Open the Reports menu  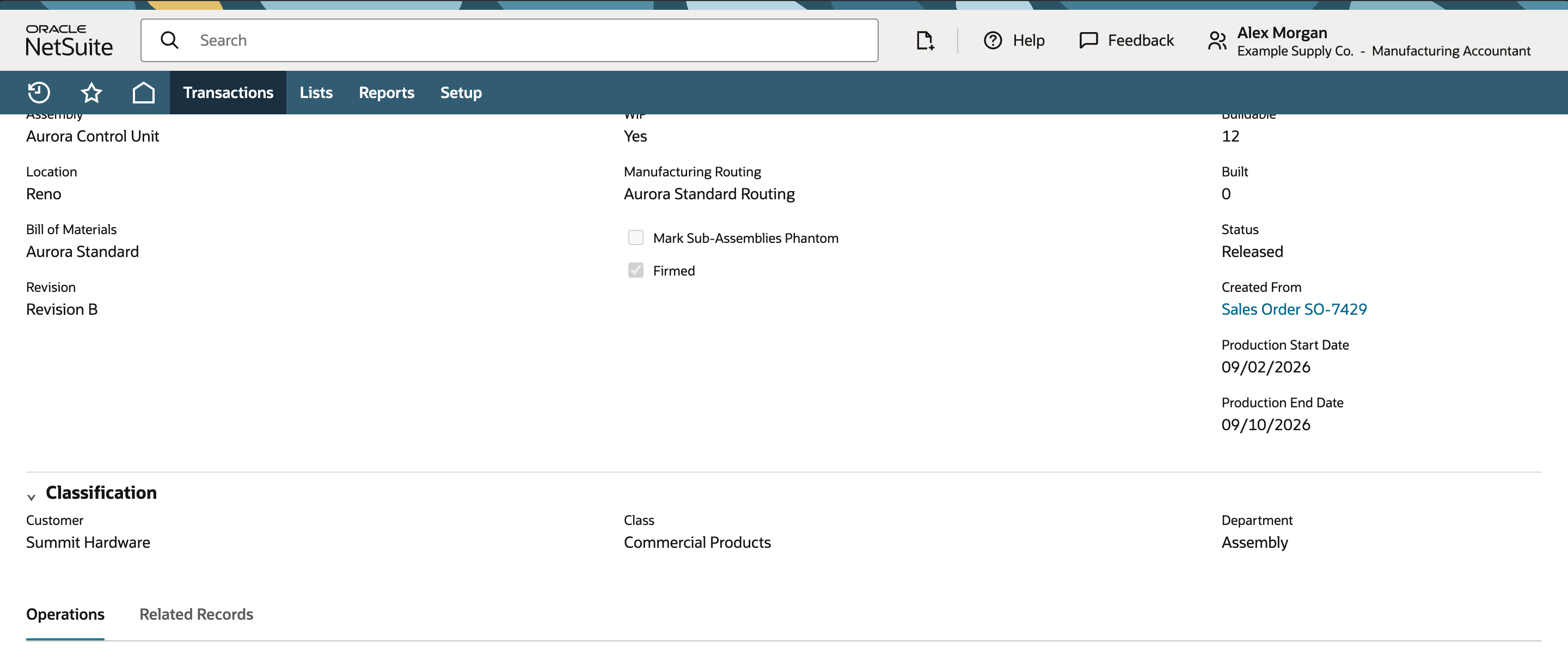point(387,93)
